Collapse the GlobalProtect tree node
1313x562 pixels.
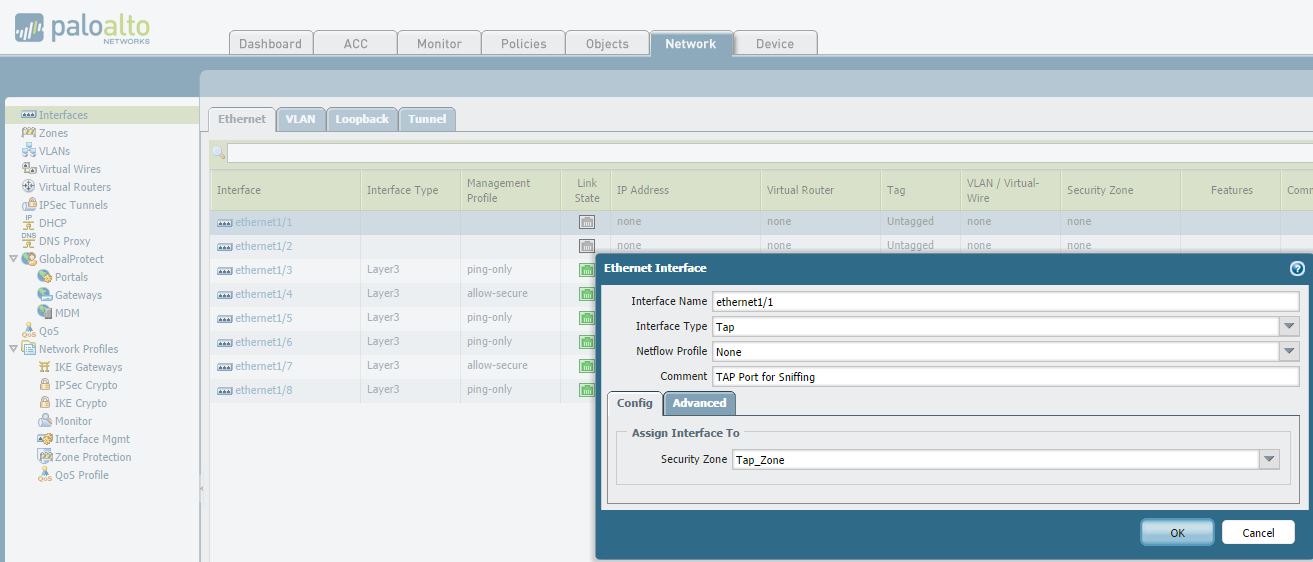tap(13, 259)
